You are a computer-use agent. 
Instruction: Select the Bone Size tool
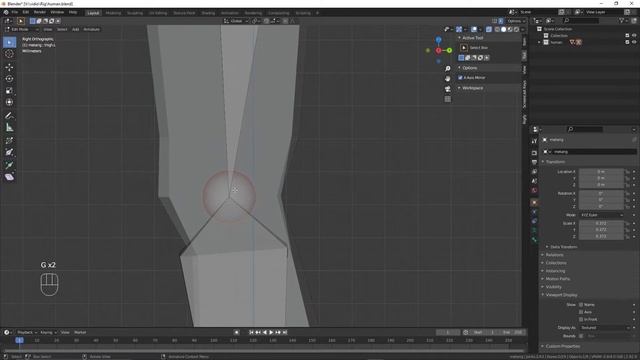click(9, 153)
